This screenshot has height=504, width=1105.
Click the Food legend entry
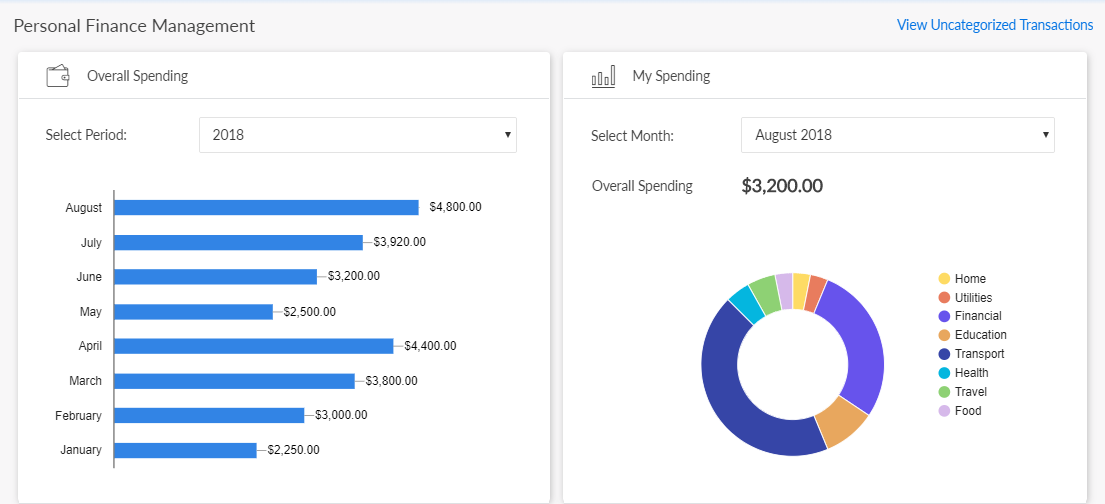959,411
